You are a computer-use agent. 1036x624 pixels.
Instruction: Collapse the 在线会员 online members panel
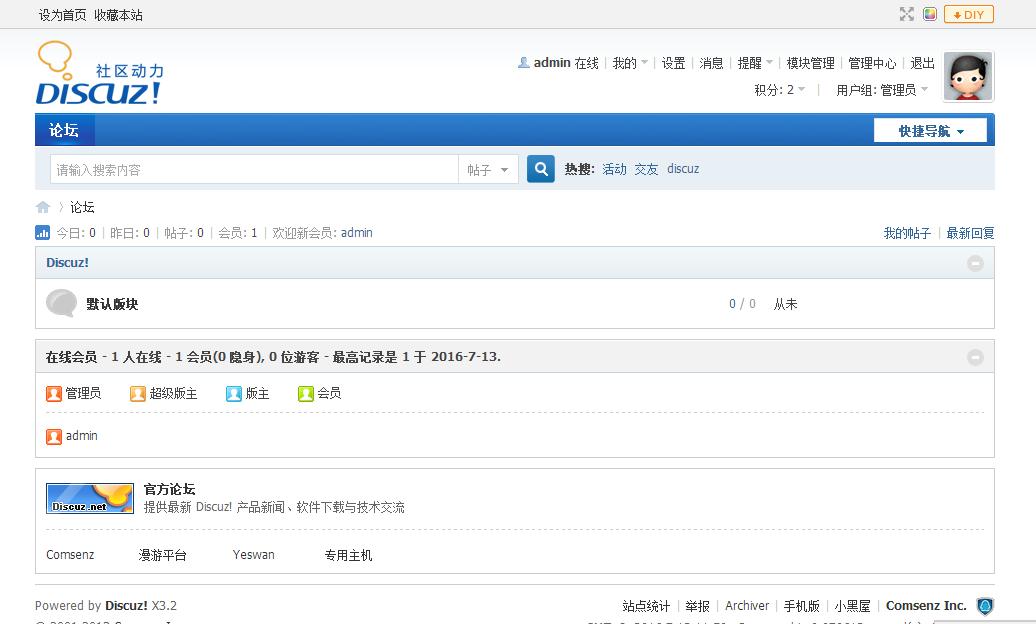click(x=976, y=356)
